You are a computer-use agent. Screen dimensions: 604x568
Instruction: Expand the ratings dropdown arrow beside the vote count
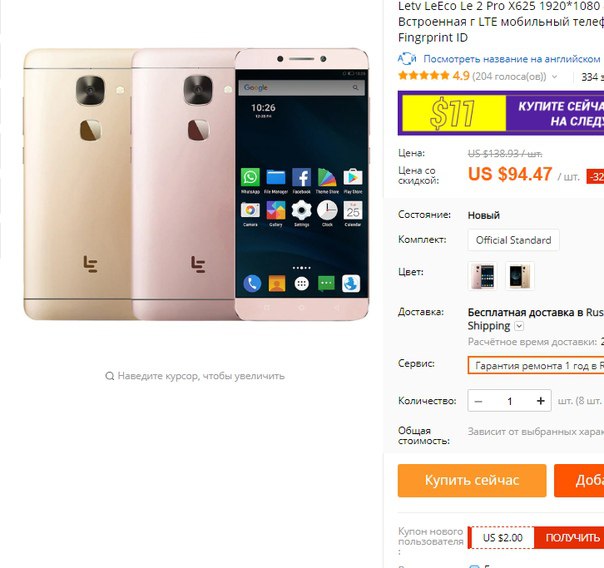click(x=554, y=77)
